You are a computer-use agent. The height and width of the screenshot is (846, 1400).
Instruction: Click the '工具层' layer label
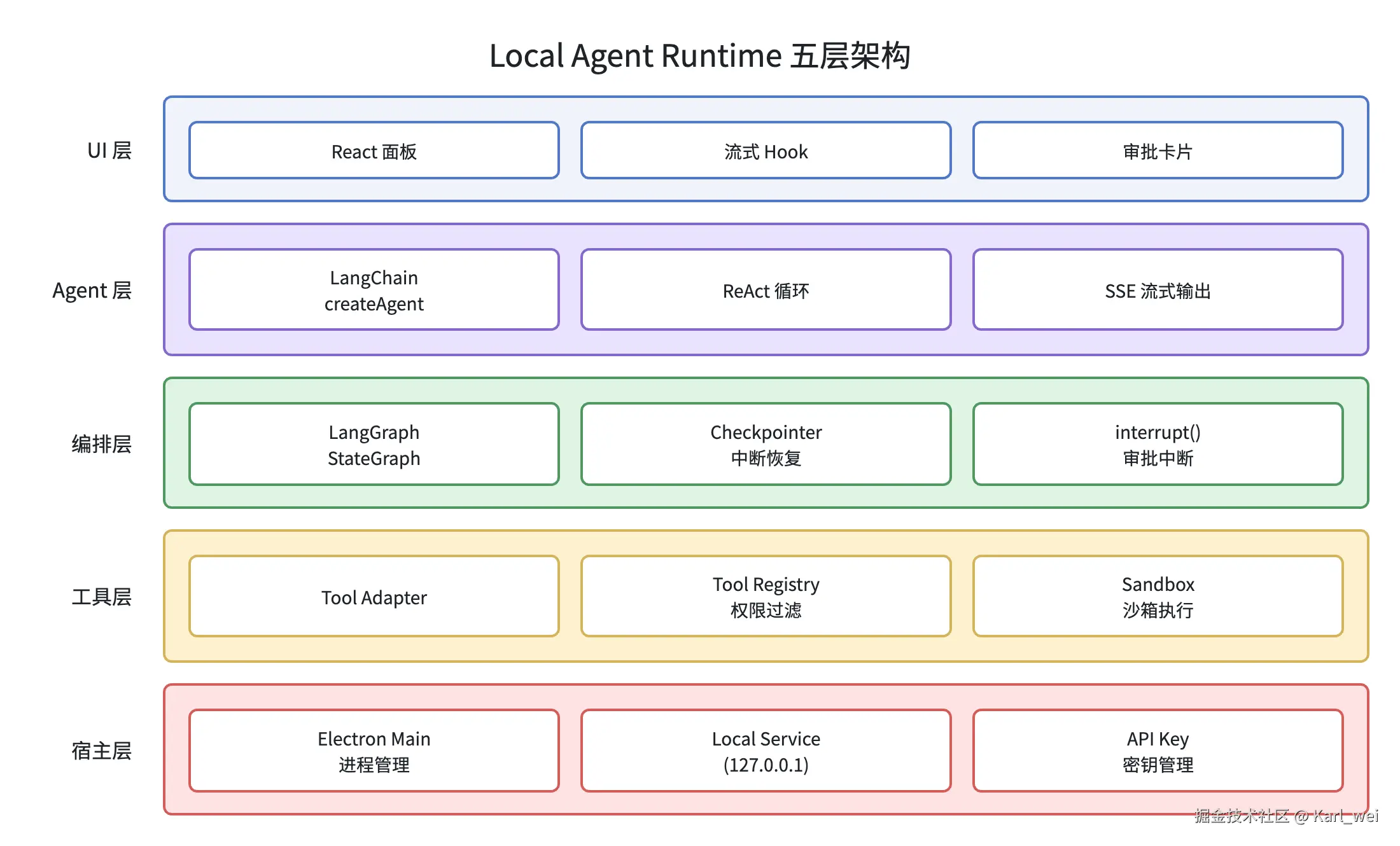tap(102, 597)
